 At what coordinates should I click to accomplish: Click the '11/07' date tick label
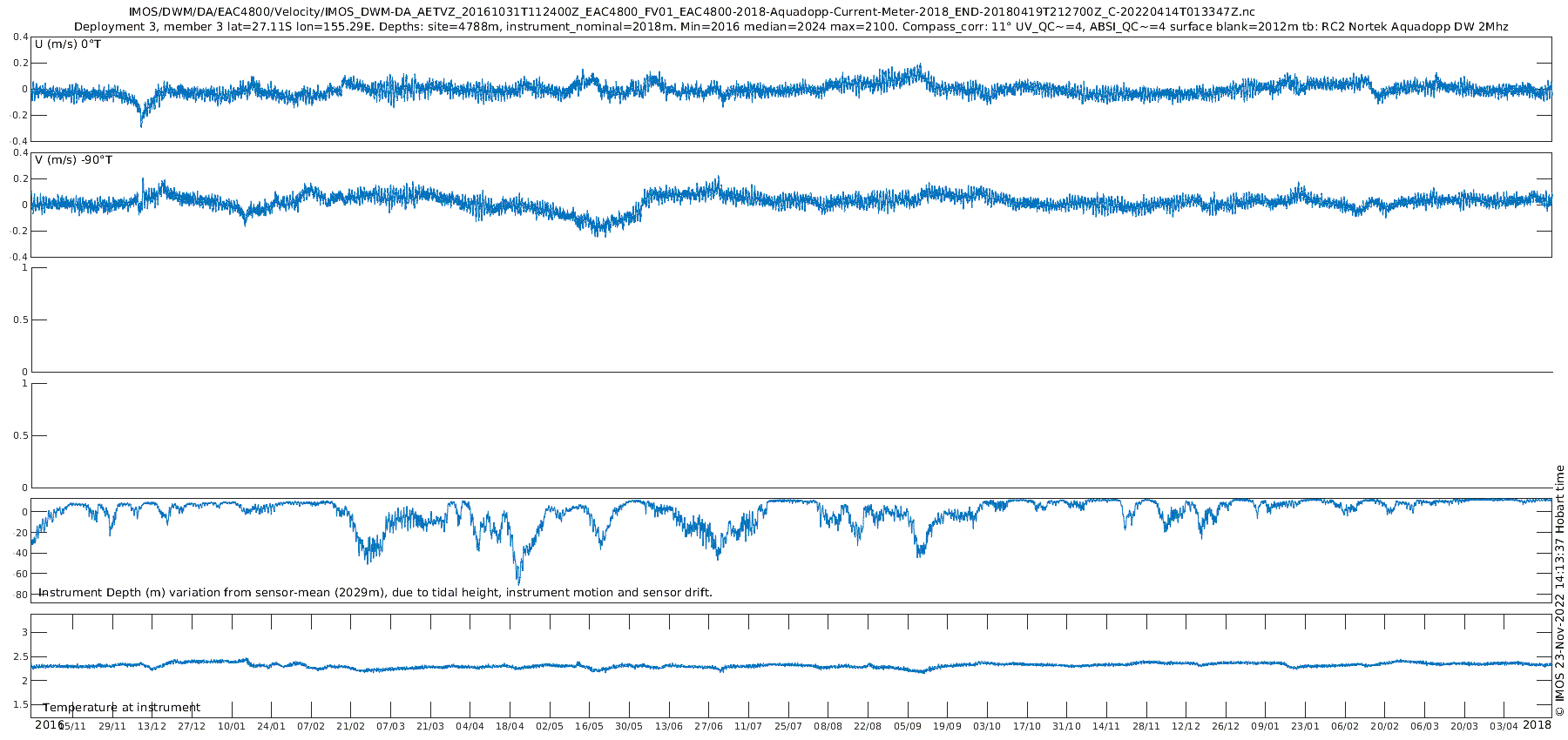[x=748, y=726]
